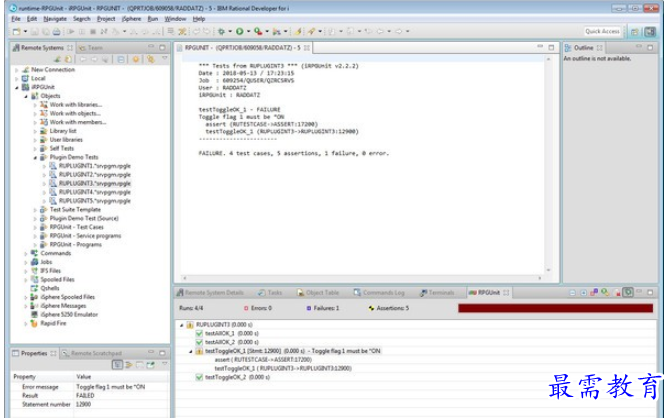Screen dimensions: 670x418
Task: Open the Run configurations dropdown arrow
Action: (248, 31)
